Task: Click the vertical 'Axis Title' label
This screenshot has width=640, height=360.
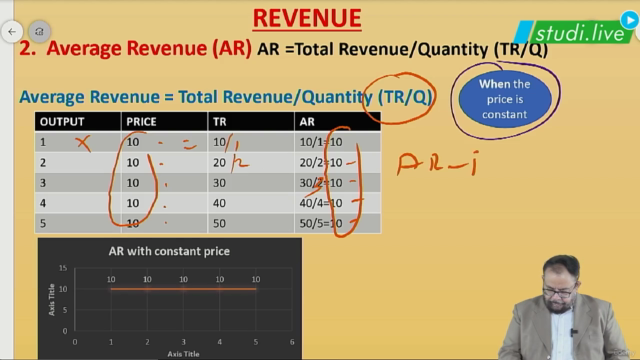Action: point(51,300)
